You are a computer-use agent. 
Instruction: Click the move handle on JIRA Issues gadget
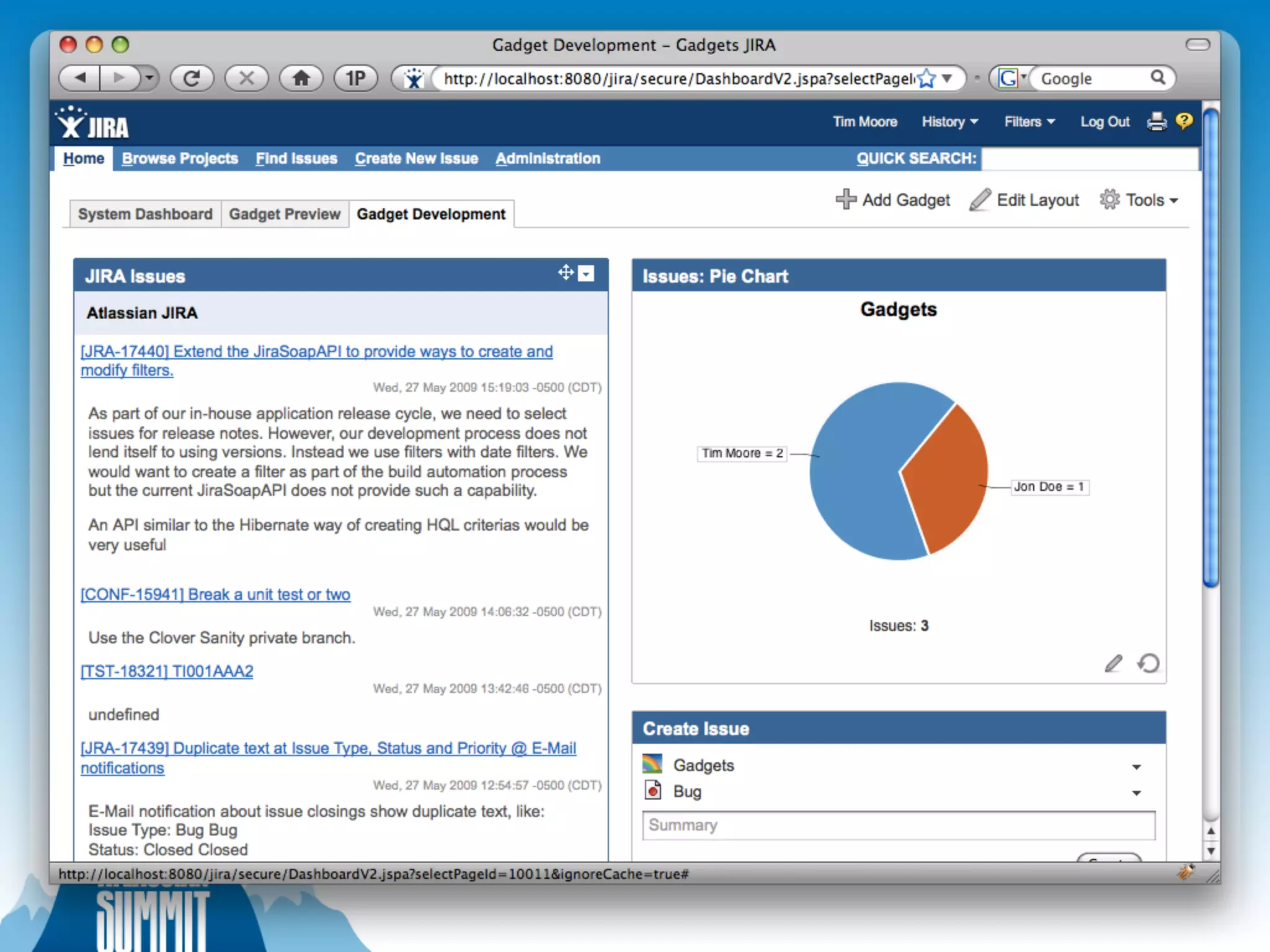tap(566, 273)
